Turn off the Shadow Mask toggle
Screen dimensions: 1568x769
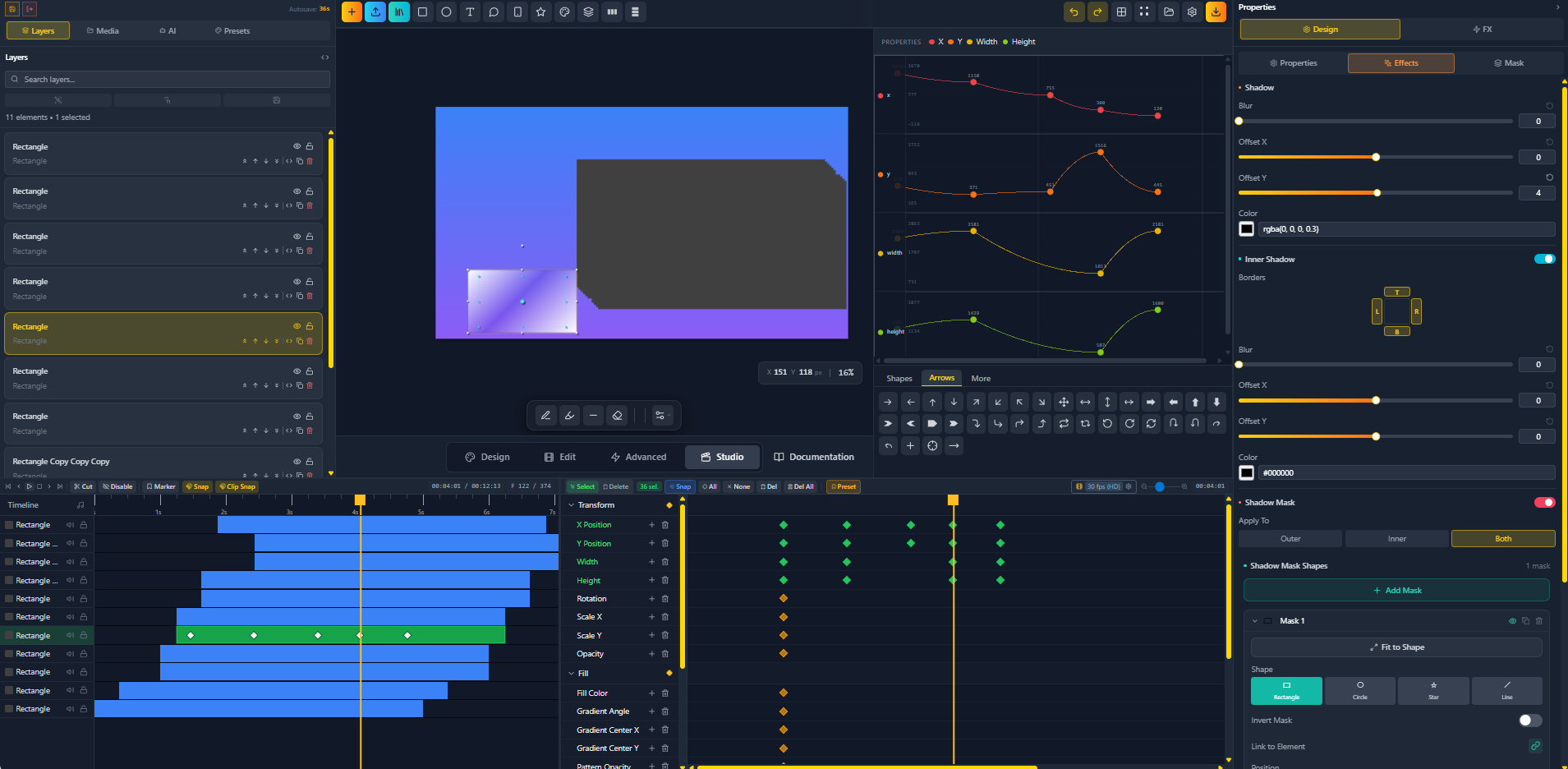click(x=1544, y=503)
